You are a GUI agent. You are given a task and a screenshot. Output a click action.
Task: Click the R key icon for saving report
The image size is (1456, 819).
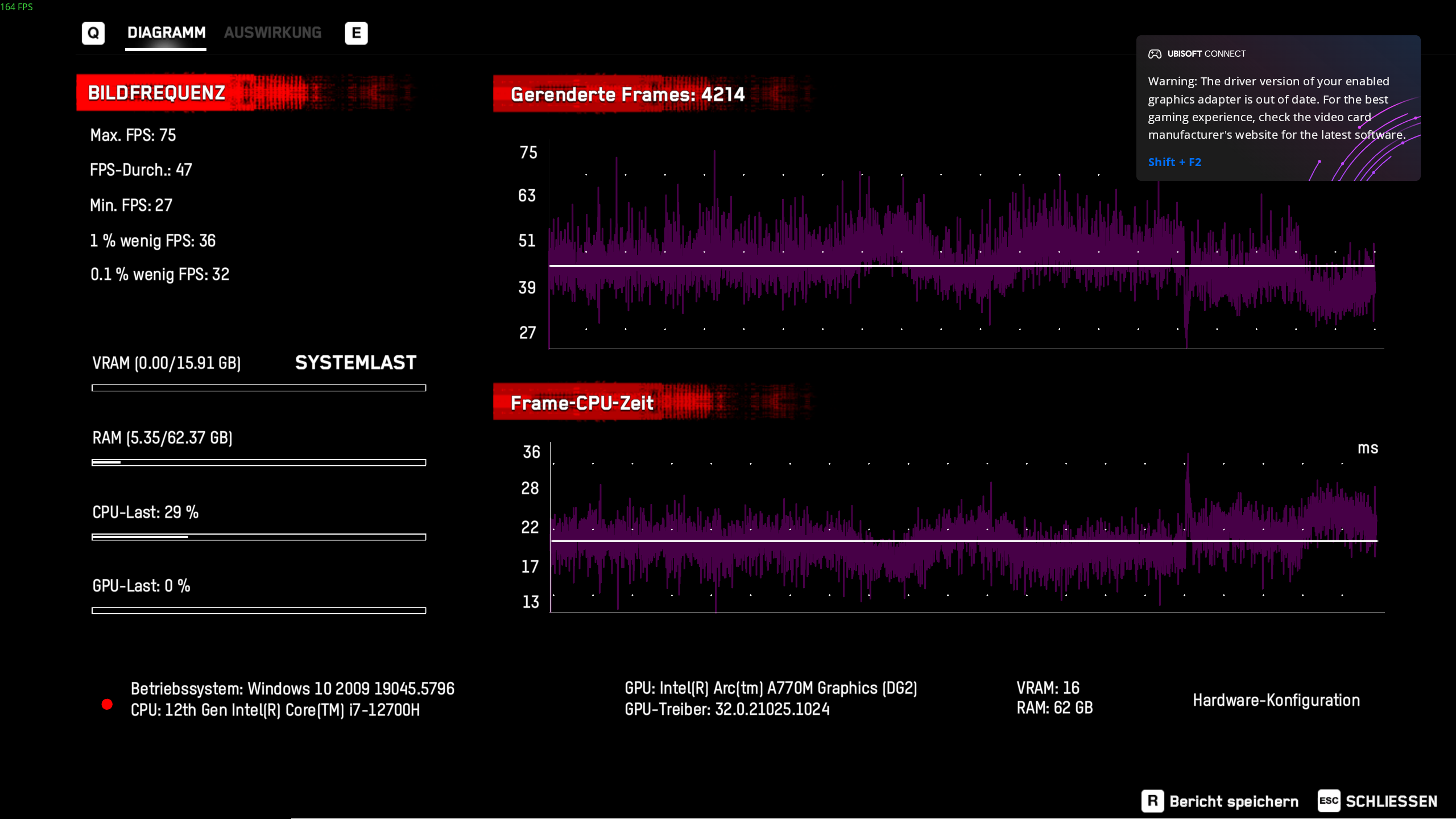(1152, 801)
